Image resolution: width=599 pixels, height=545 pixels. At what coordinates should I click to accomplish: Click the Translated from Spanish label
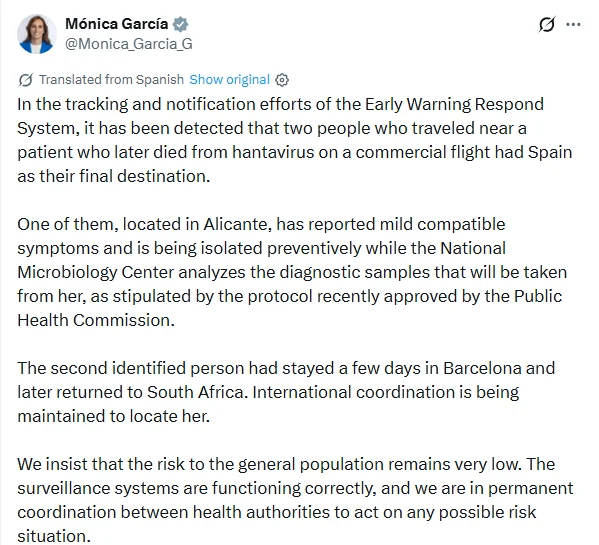111,79
